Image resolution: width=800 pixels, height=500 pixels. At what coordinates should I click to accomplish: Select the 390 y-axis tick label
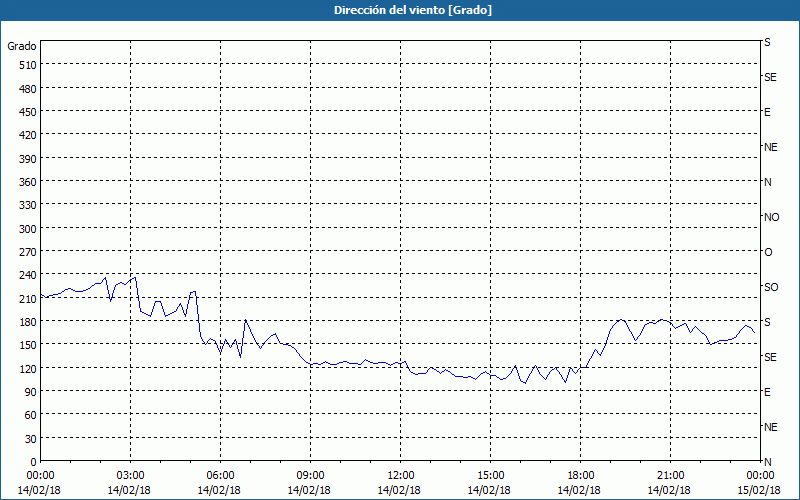coord(29,159)
